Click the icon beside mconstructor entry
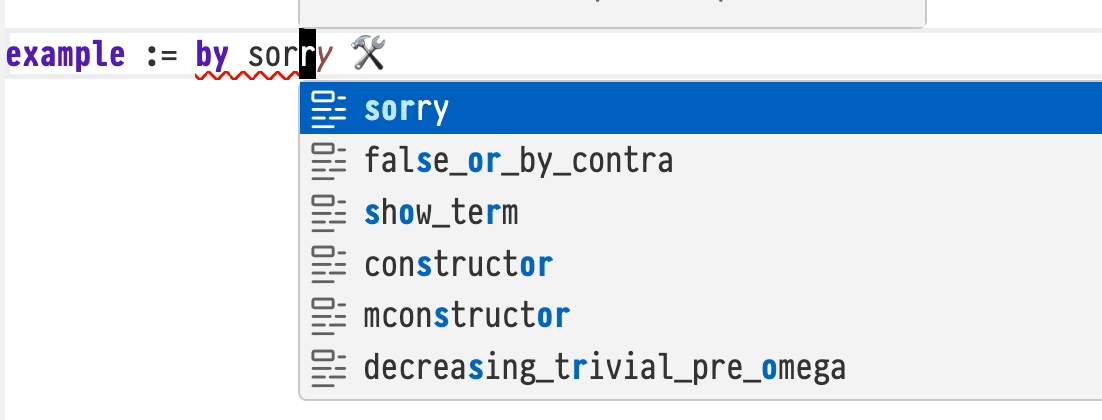The height and width of the screenshot is (420, 1102). (x=328, y=317)
